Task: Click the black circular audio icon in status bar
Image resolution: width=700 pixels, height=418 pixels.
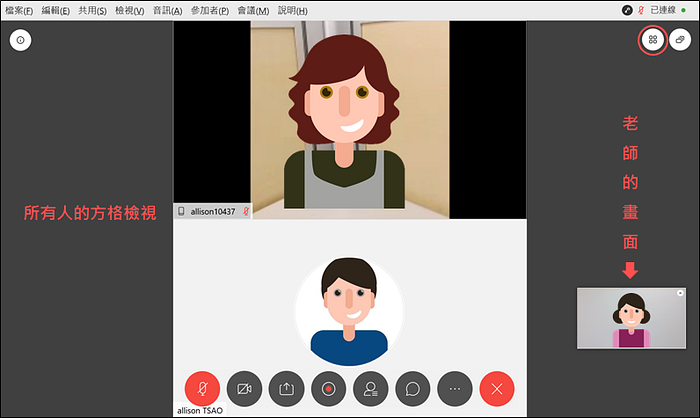Action: pyautogui.click(x=627, y=10)
